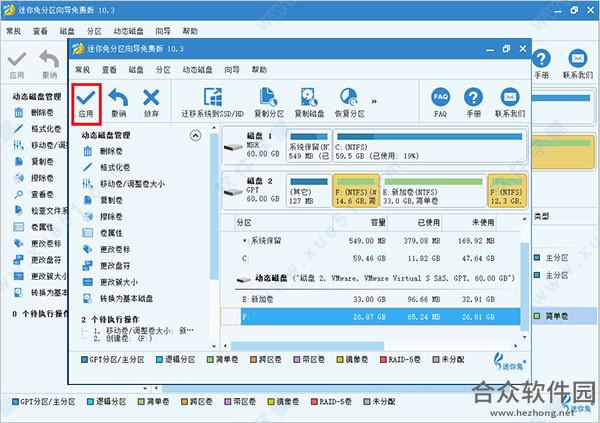Sort by the 未使用 column header
600x423 pixels.
(x=470, y=223)
